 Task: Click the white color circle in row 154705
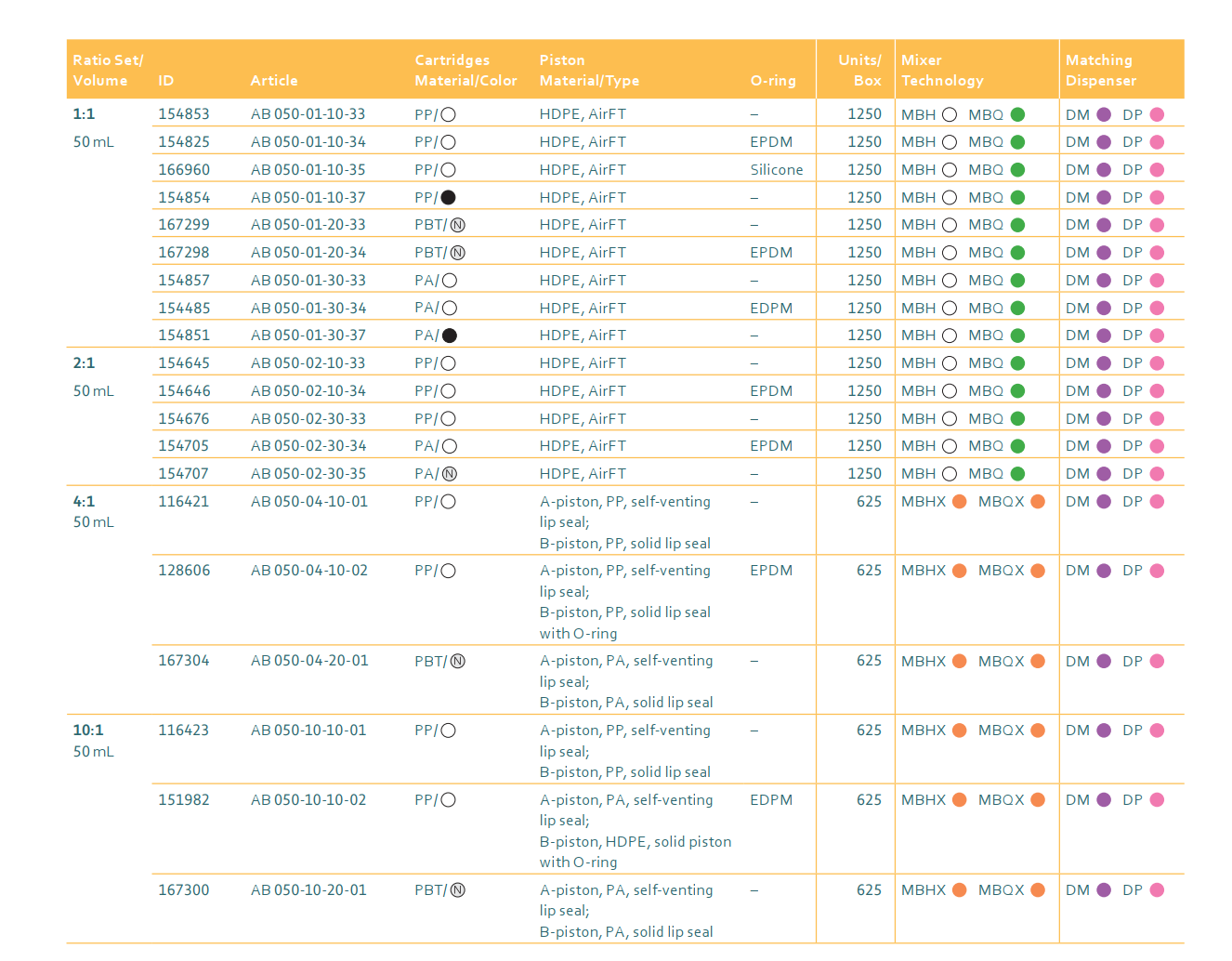(450, 446)
